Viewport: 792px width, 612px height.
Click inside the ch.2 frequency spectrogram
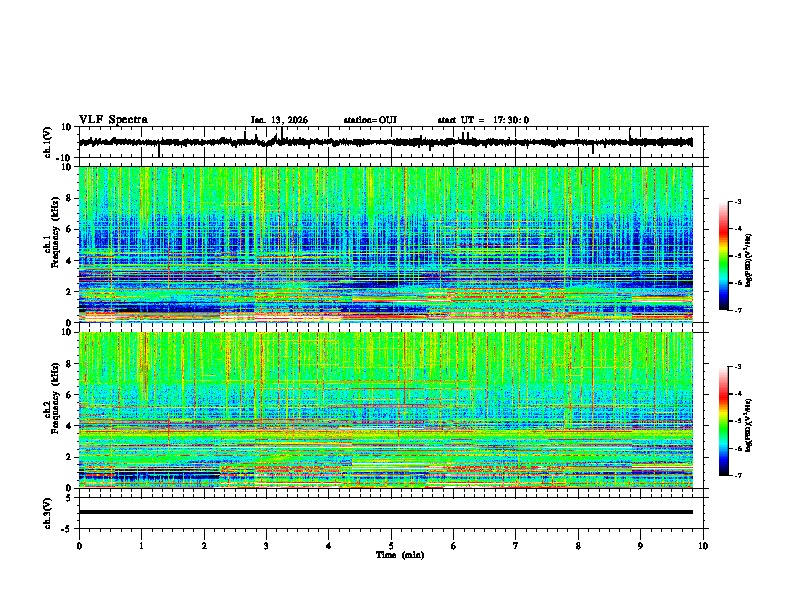(386, 410)
